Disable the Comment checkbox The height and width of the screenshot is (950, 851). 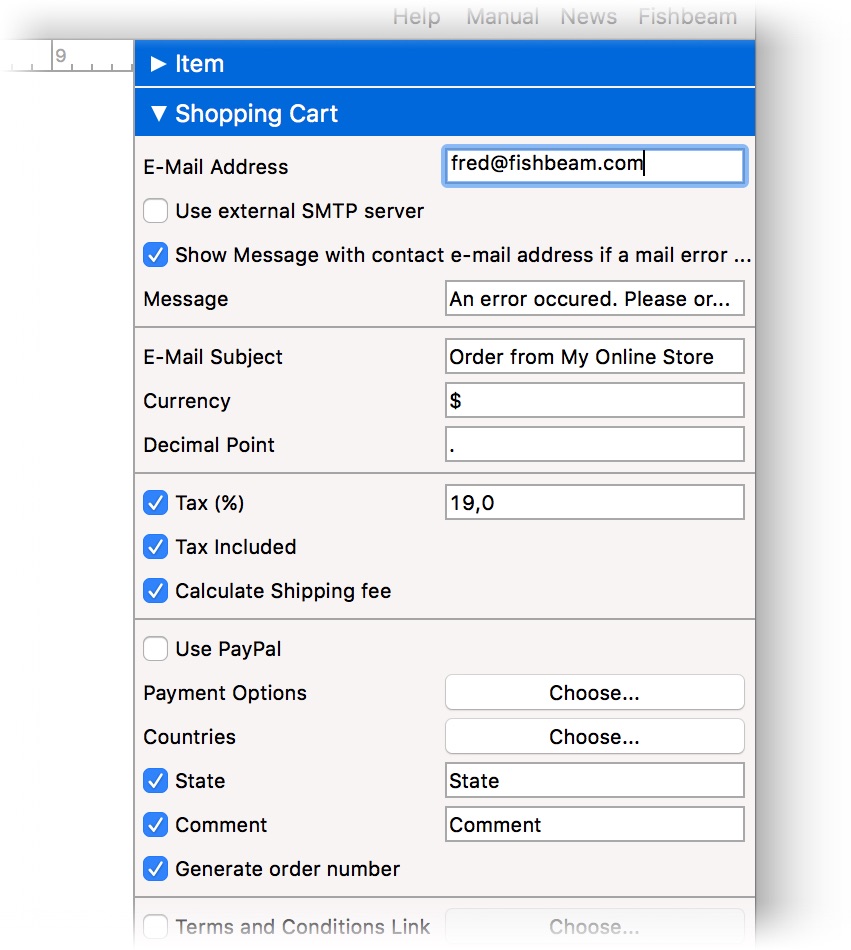click(x=155, y=825)
